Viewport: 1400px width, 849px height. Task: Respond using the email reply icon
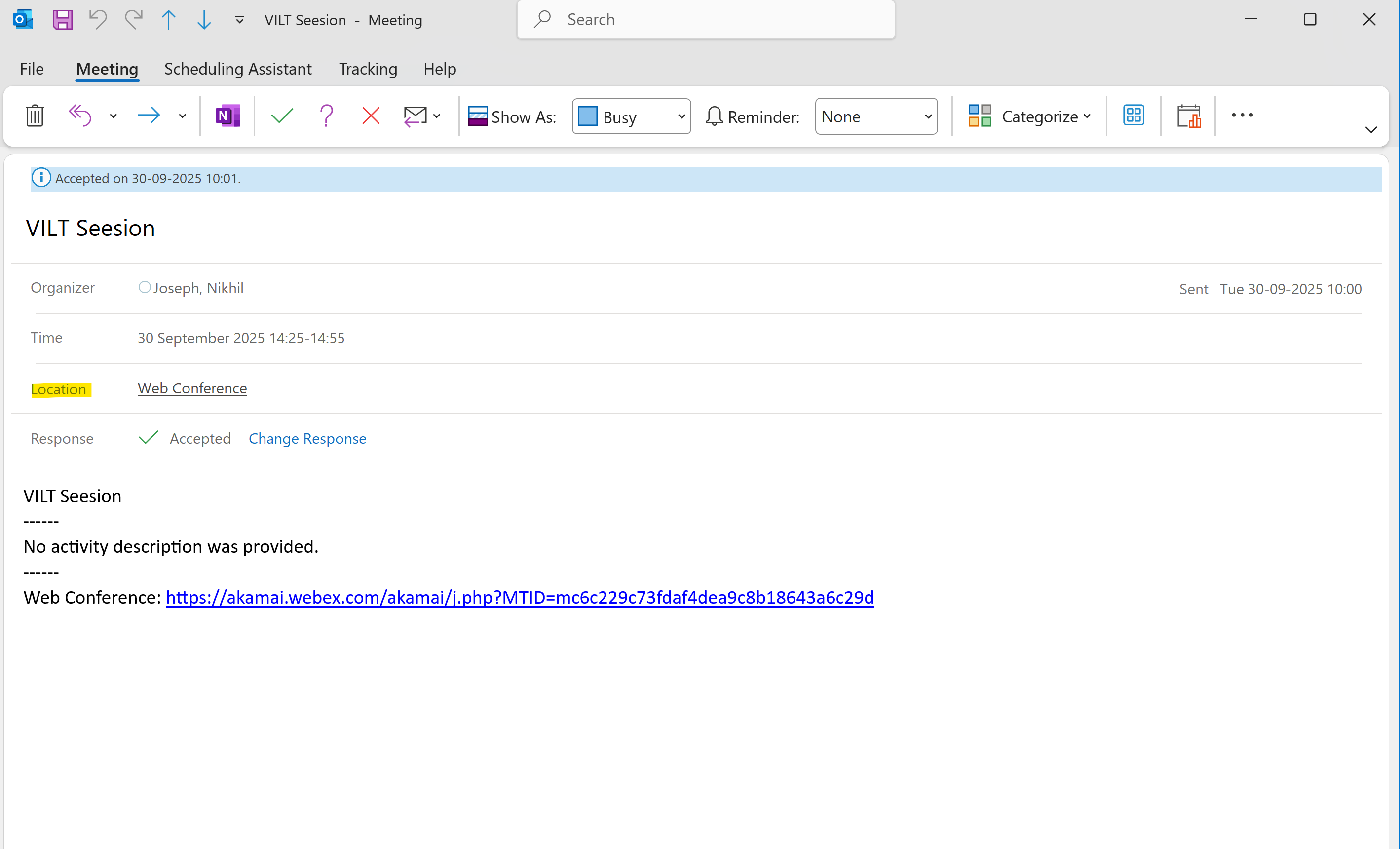coord(416,116)
